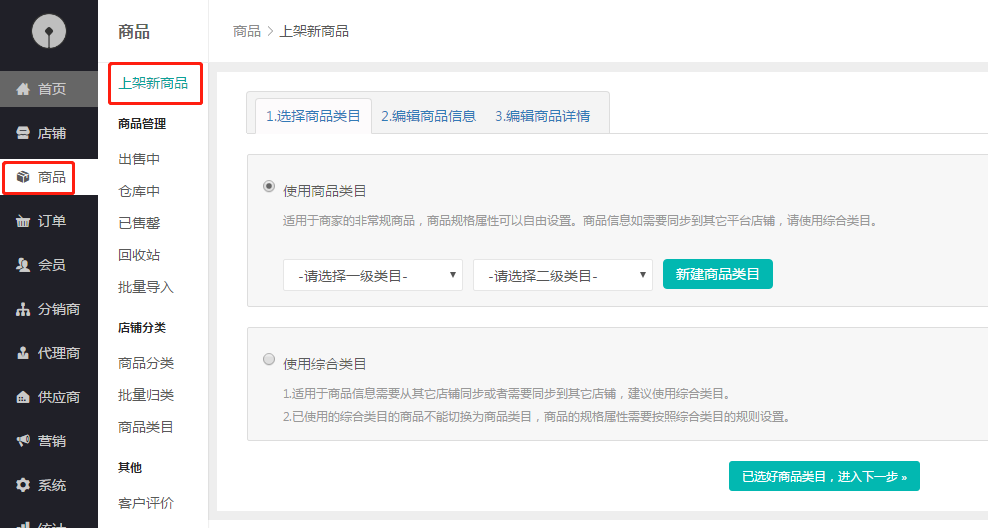The image size is (988, 528).
Task: Select the 使用商品类目 radio button
Action: coord(269,186)
